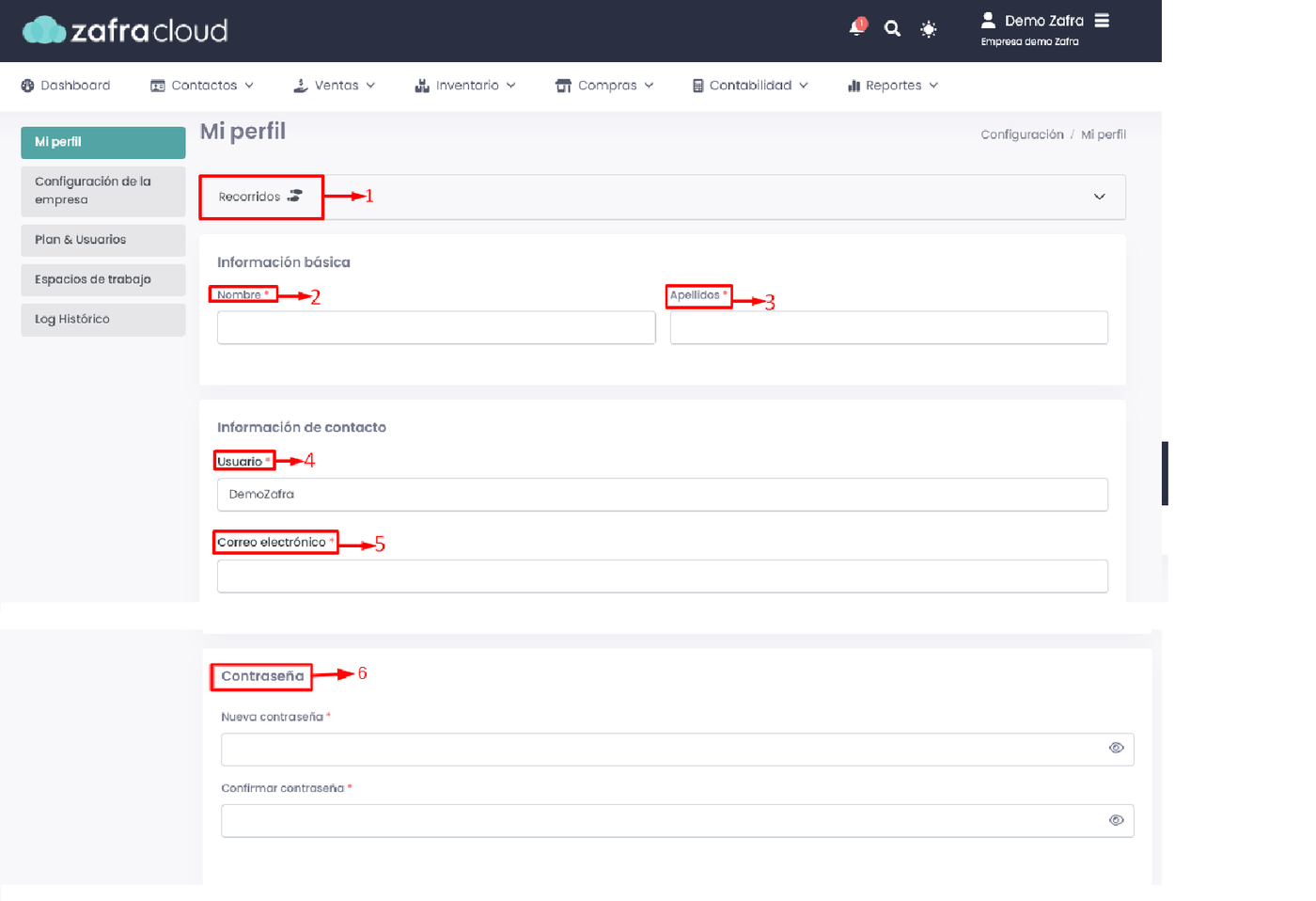This screenshot has width=1316, height=901.
Task: Show the Confirmar contraseña password
Action: pyautogui.click(x=1116, y=820)
